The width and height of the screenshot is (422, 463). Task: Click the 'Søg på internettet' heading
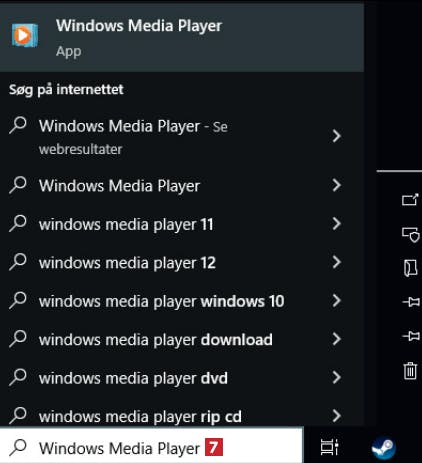point(66,90)
